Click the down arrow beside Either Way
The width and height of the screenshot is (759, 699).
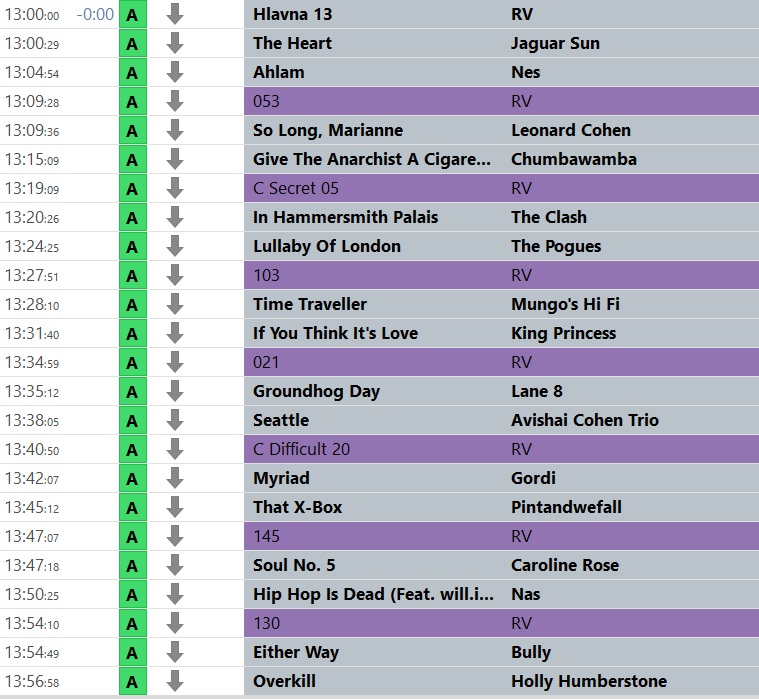(x=175, y=653)
